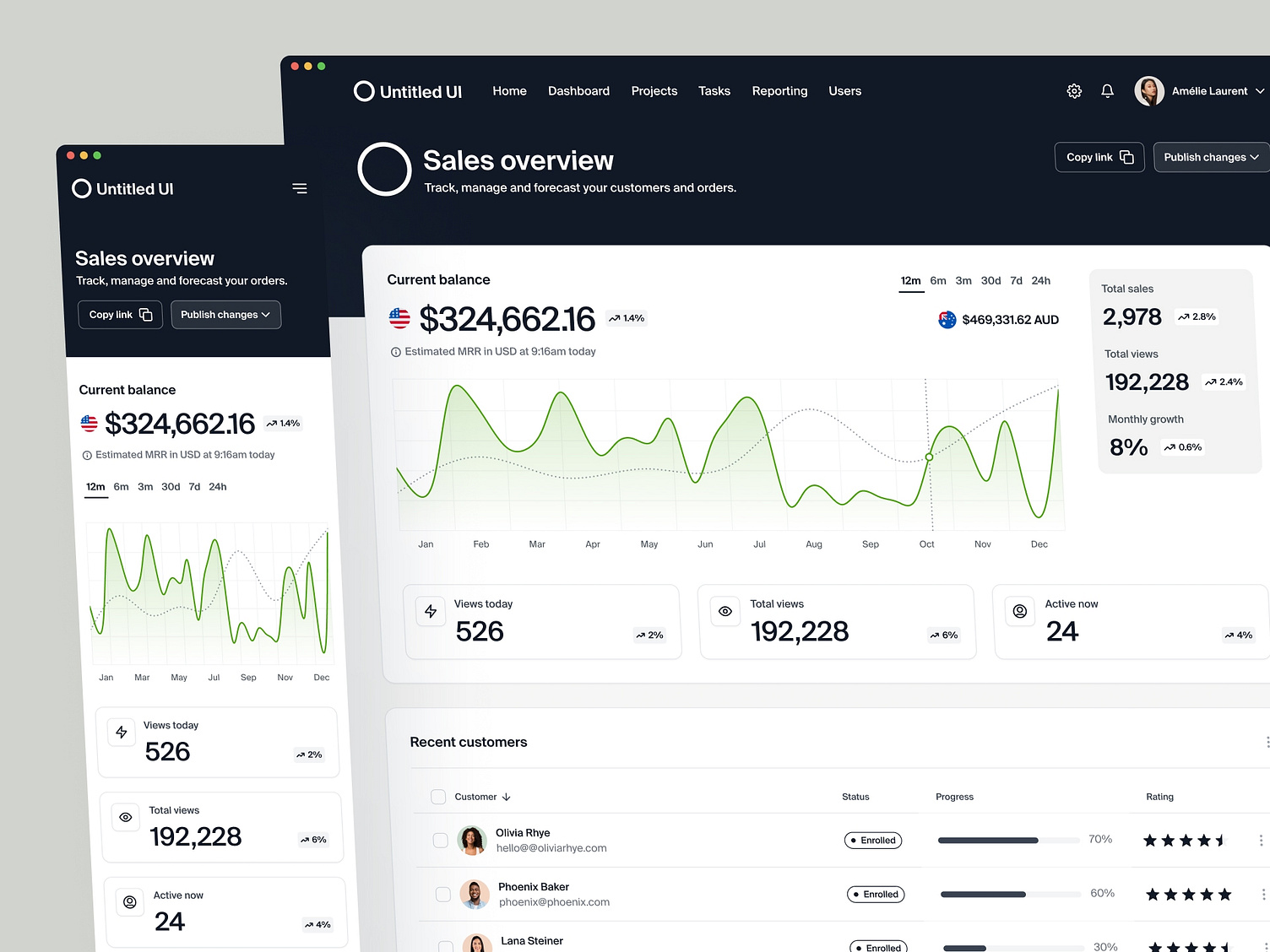This screenshot has width=1270, height=952.
Task: Select the 30d time range filter
Action: (990, 280)
